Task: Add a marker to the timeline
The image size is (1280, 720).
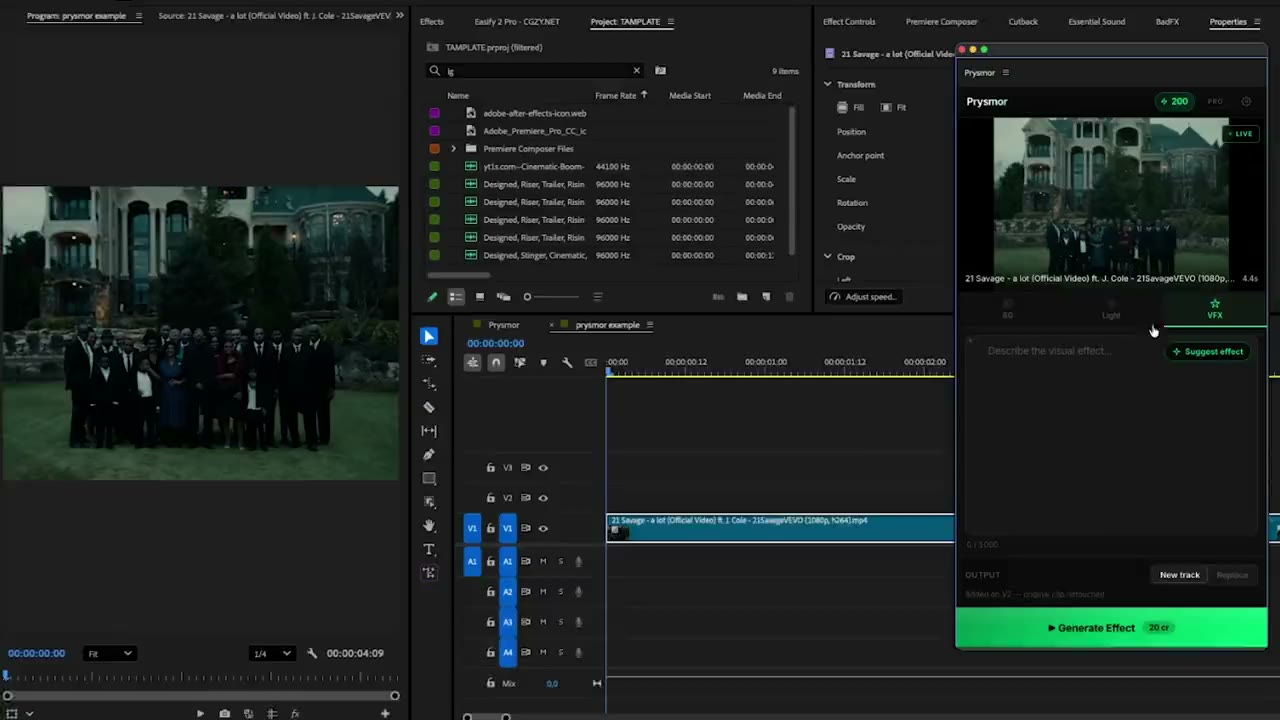Action: (x=543, y=362)
